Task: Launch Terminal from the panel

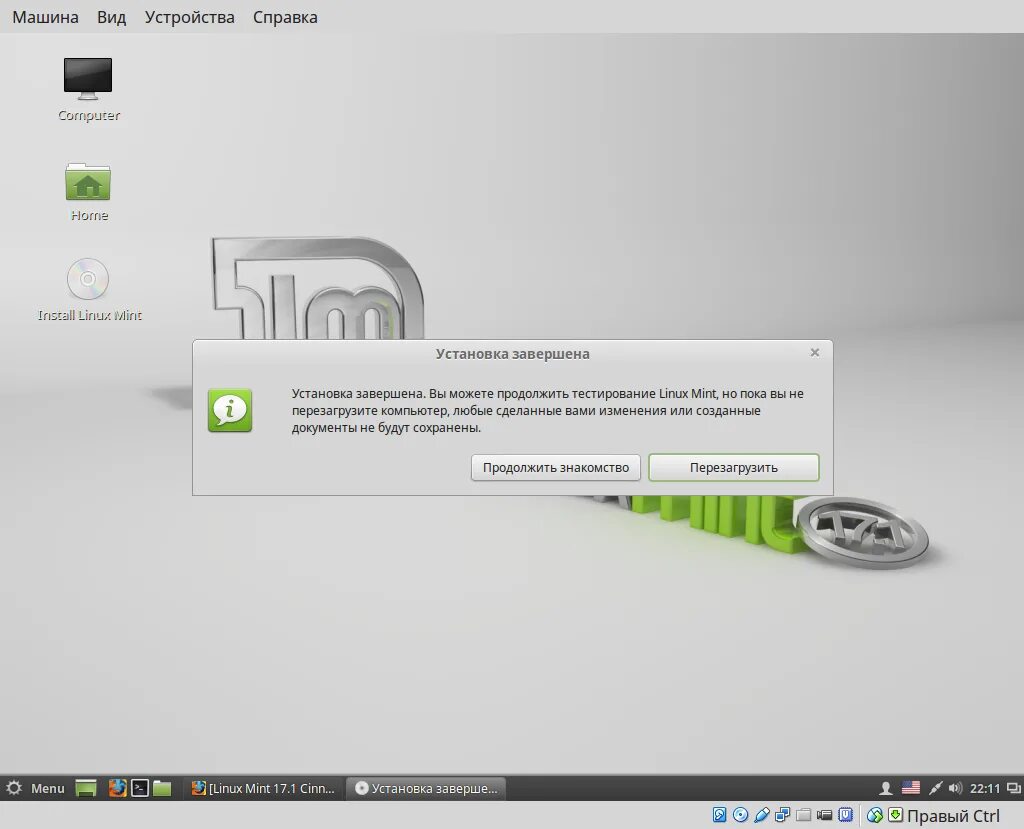Action: pos(140,788)
